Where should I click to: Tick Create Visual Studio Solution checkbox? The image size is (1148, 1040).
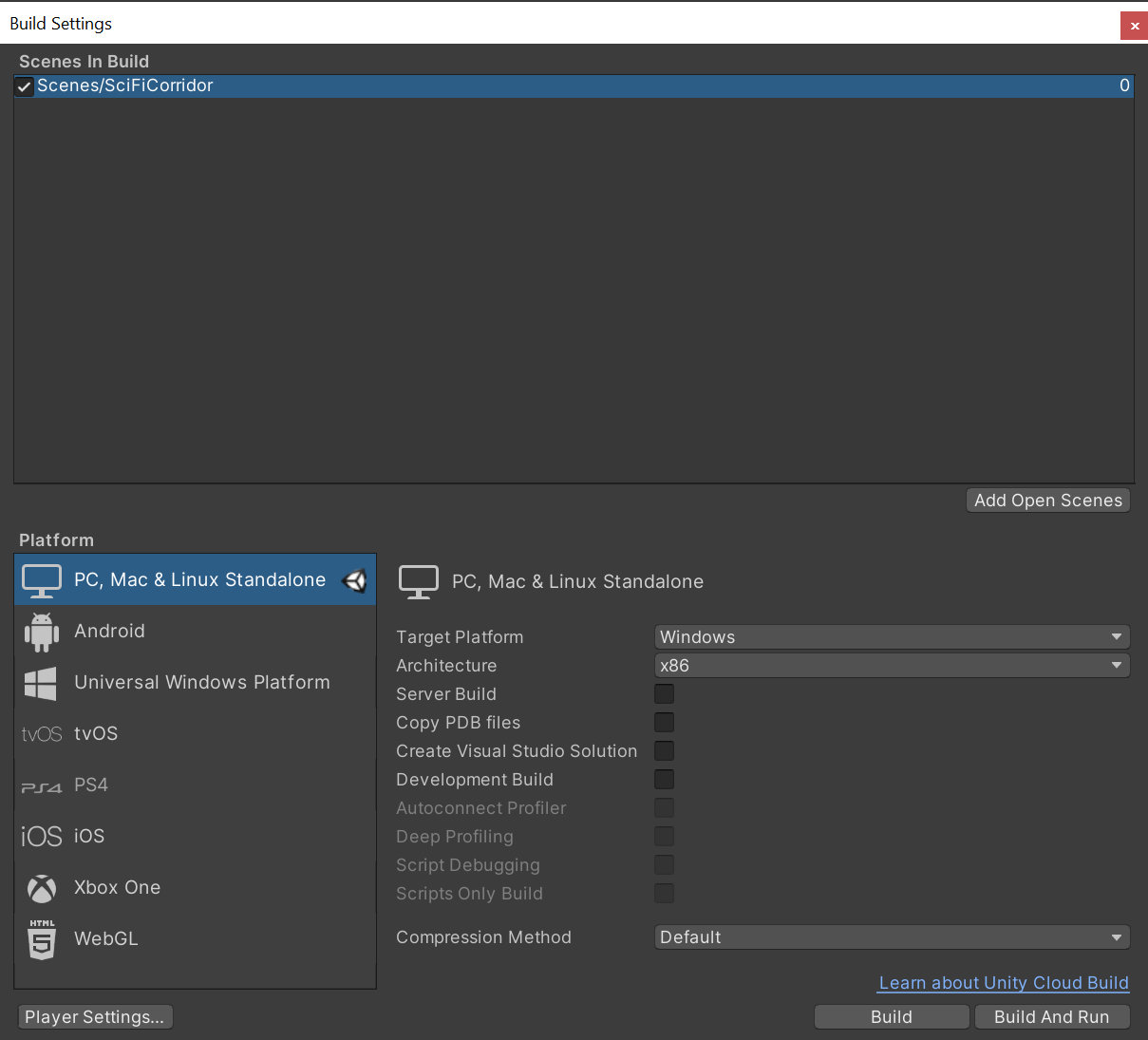[665, 751]
